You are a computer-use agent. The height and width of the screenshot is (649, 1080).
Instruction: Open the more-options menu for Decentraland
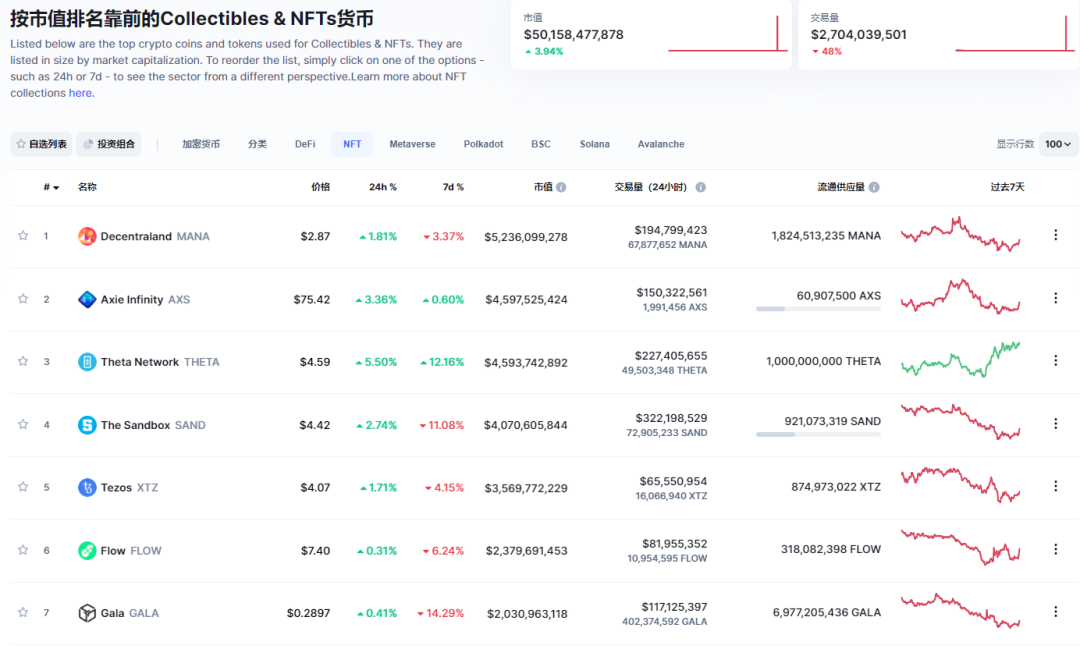tap(1055, 236)
